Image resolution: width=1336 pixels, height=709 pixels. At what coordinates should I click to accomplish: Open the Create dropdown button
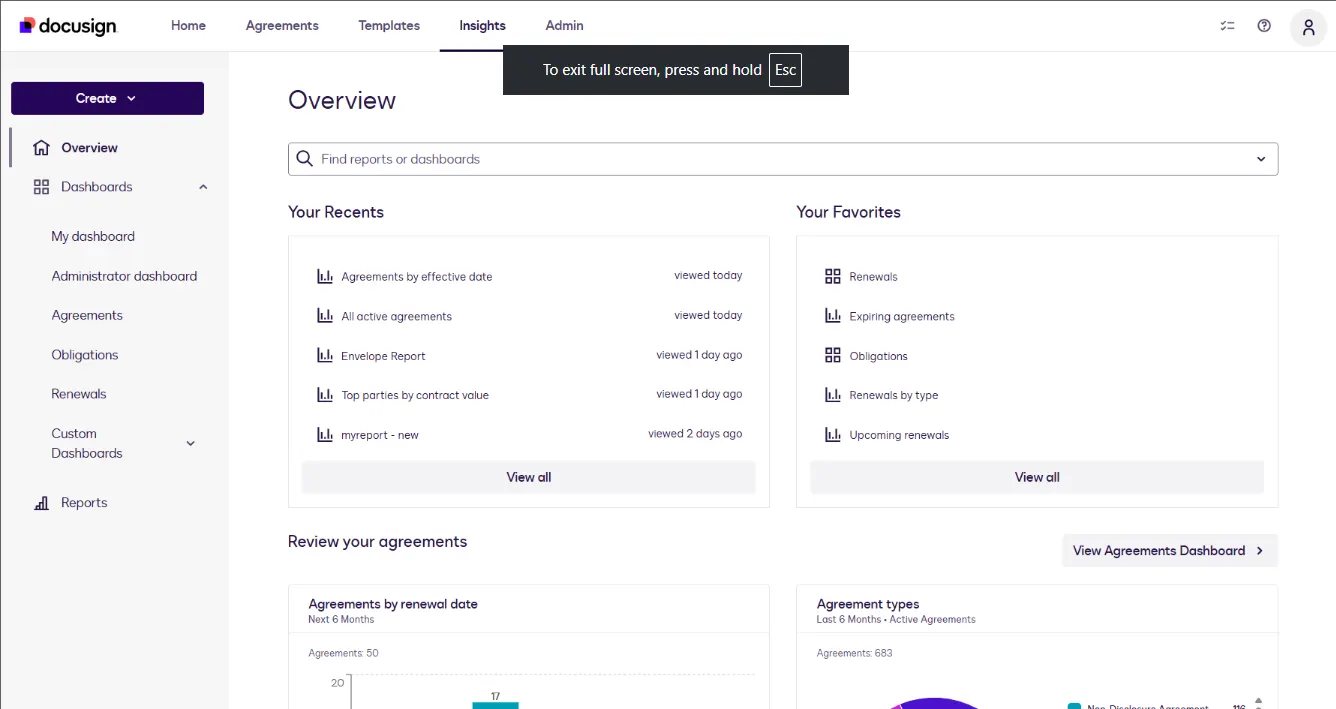[x=107, y=98]
